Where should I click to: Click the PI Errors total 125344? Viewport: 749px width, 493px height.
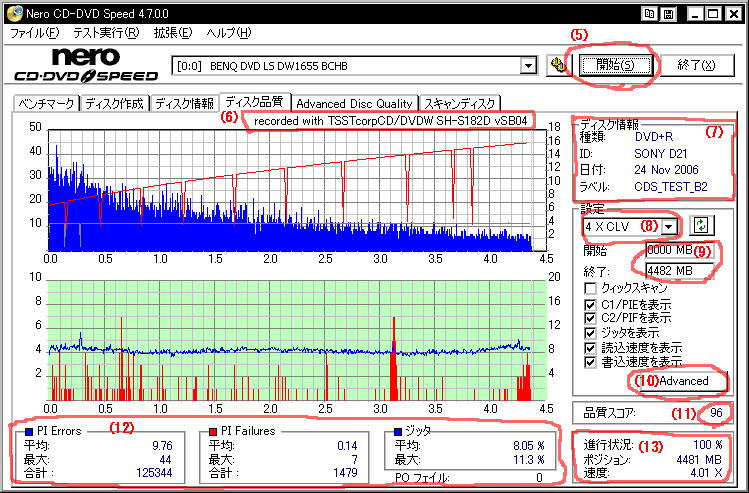[x=152, y=473]
